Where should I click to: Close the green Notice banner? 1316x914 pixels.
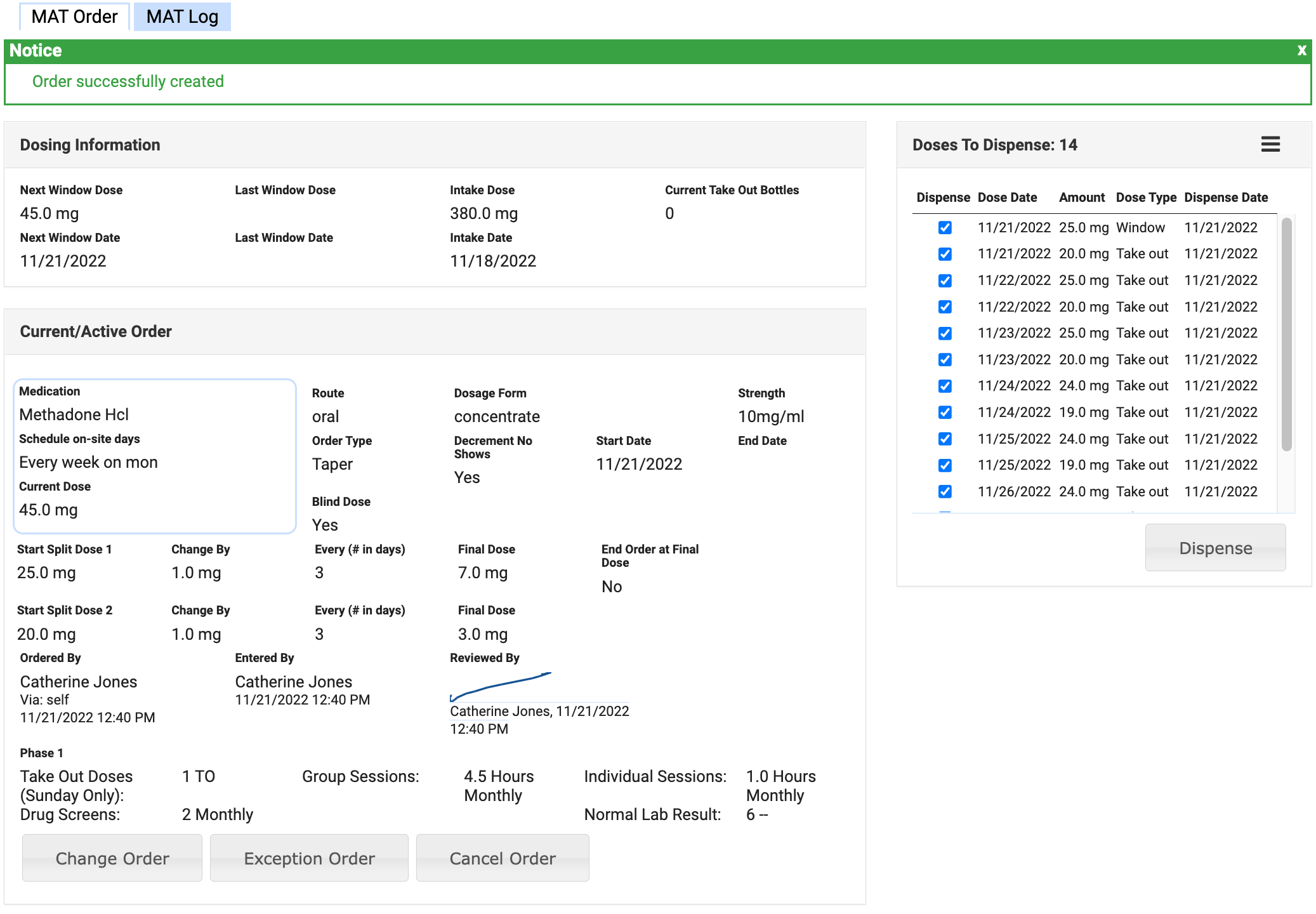point(1301,50)
